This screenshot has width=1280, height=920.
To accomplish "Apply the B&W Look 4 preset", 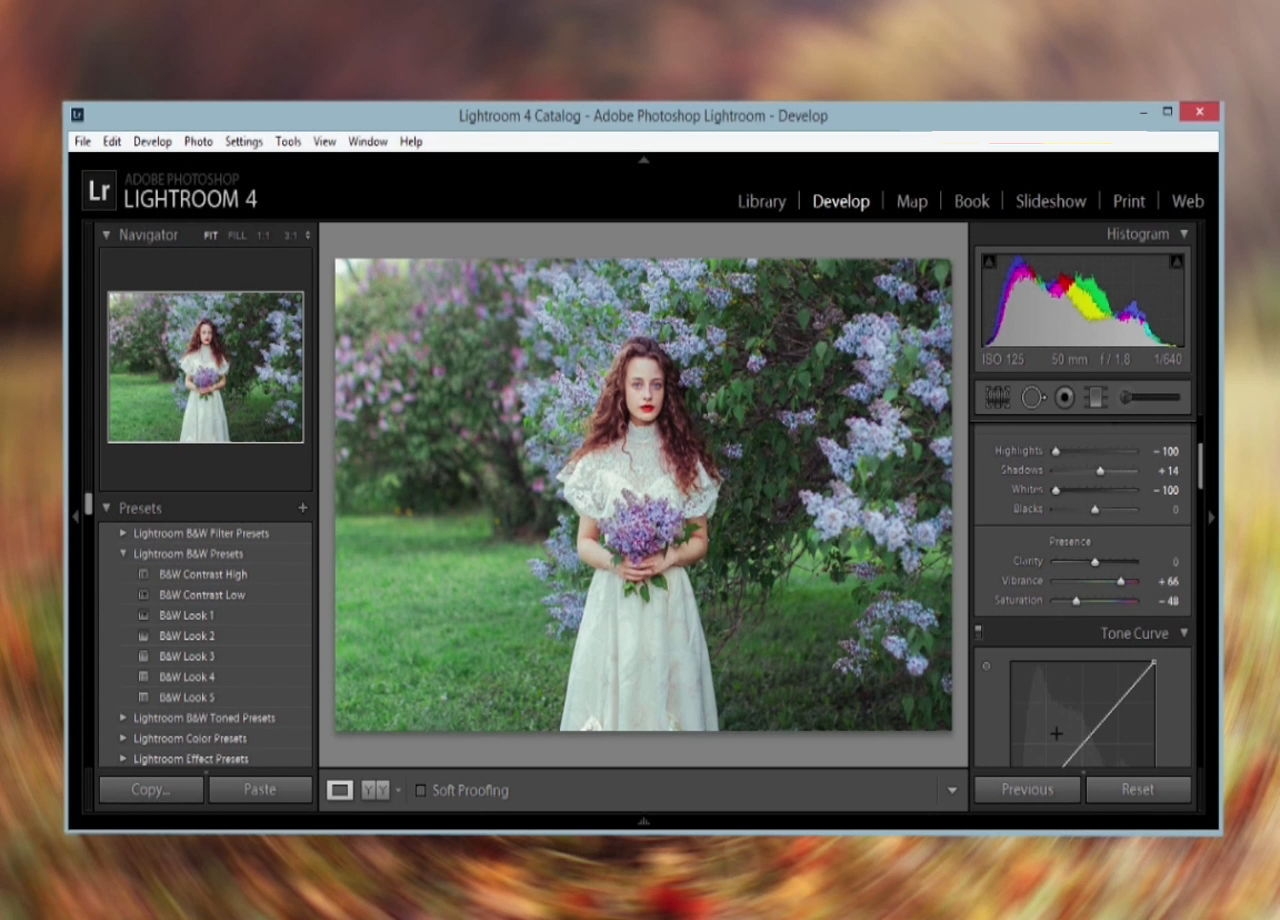I will [x=186, y=677].
